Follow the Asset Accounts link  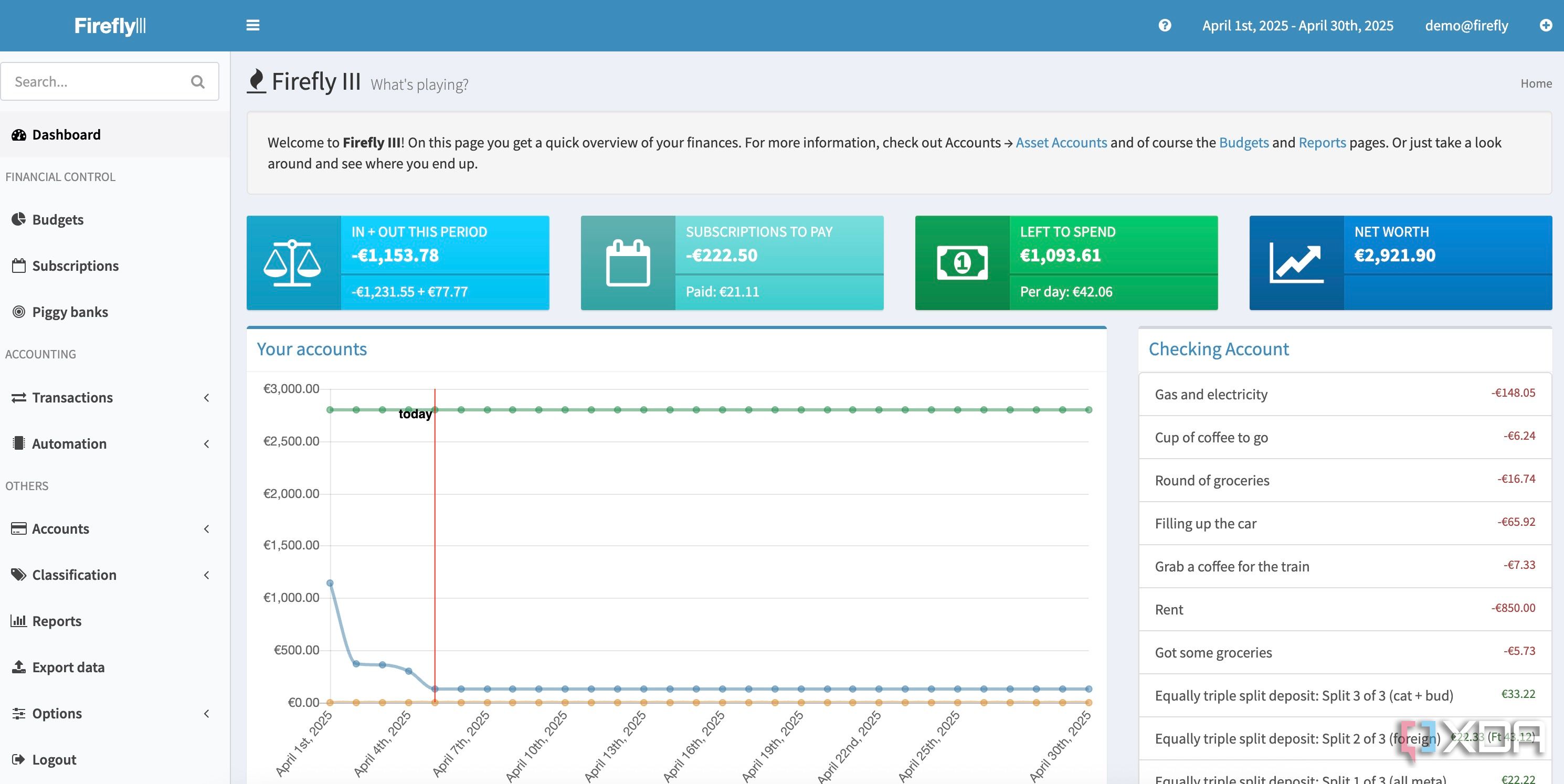(x=1061, y=143)
